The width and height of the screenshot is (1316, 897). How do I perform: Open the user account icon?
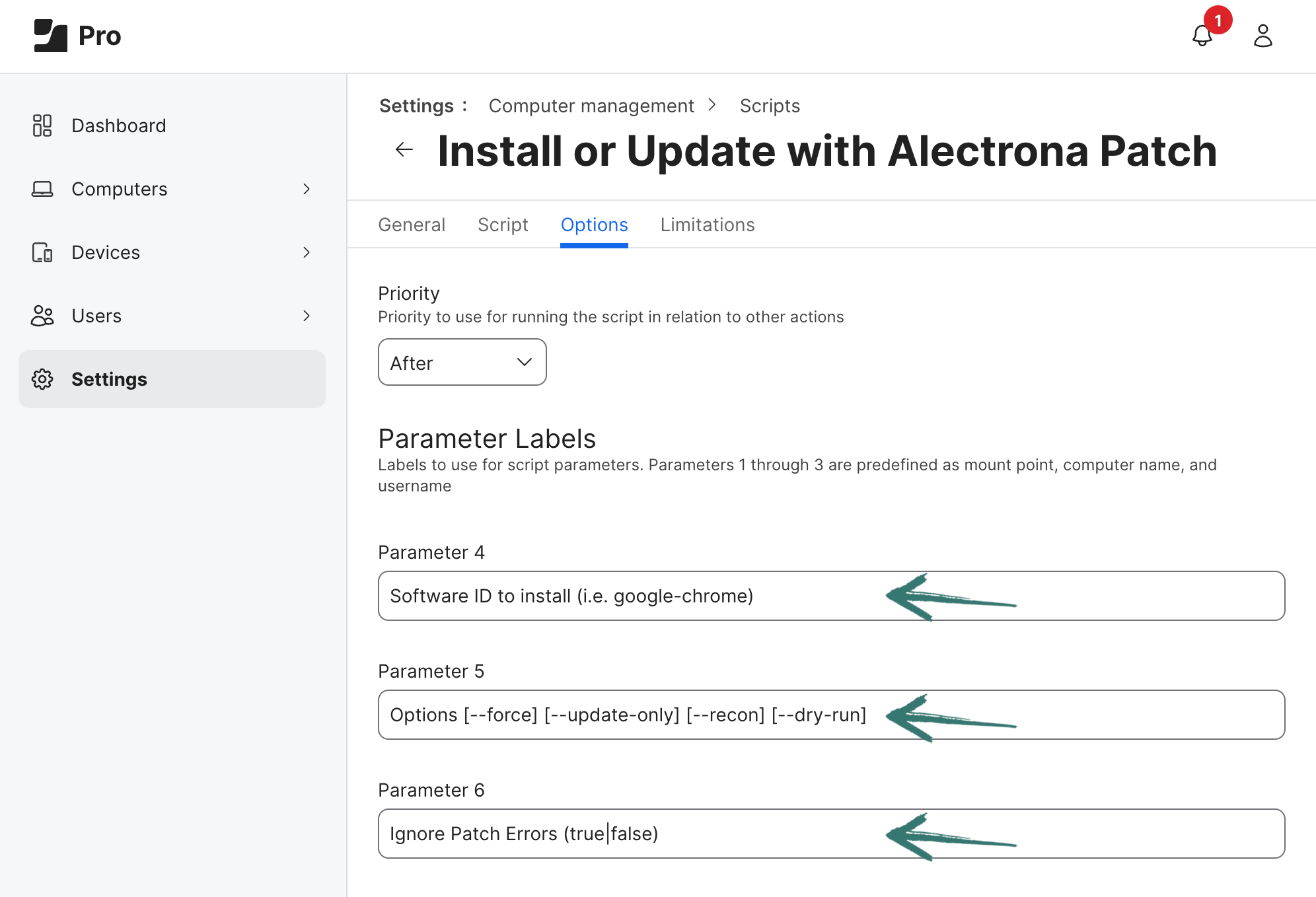1262,36
